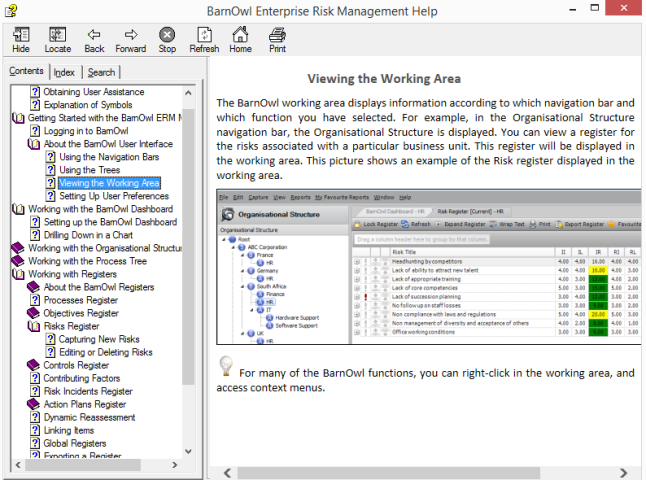Go back with the Back arrow
646x480 pixels.
pos(94,35)
